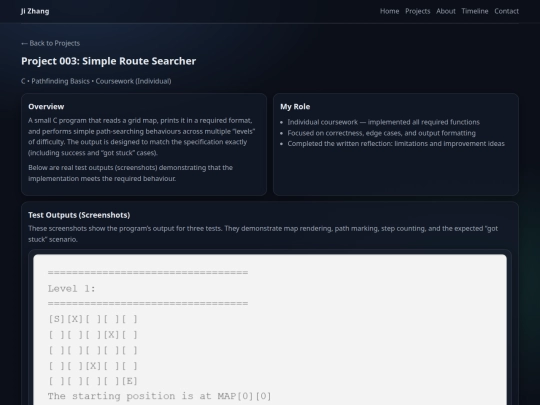The height and width of the screenshot is (405, 540).
Task: Go to the Projects nav link
Action: 417,11
